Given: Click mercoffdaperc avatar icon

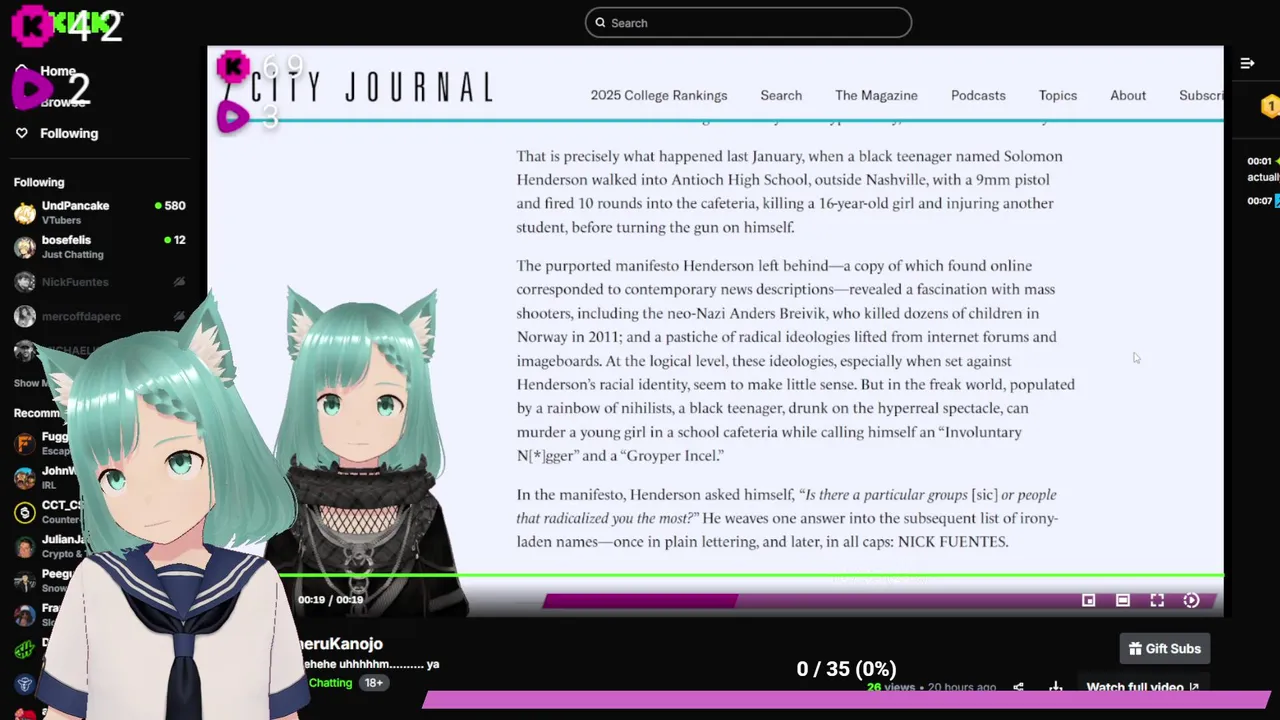Looking at the screenshot, I should [25, 316].
